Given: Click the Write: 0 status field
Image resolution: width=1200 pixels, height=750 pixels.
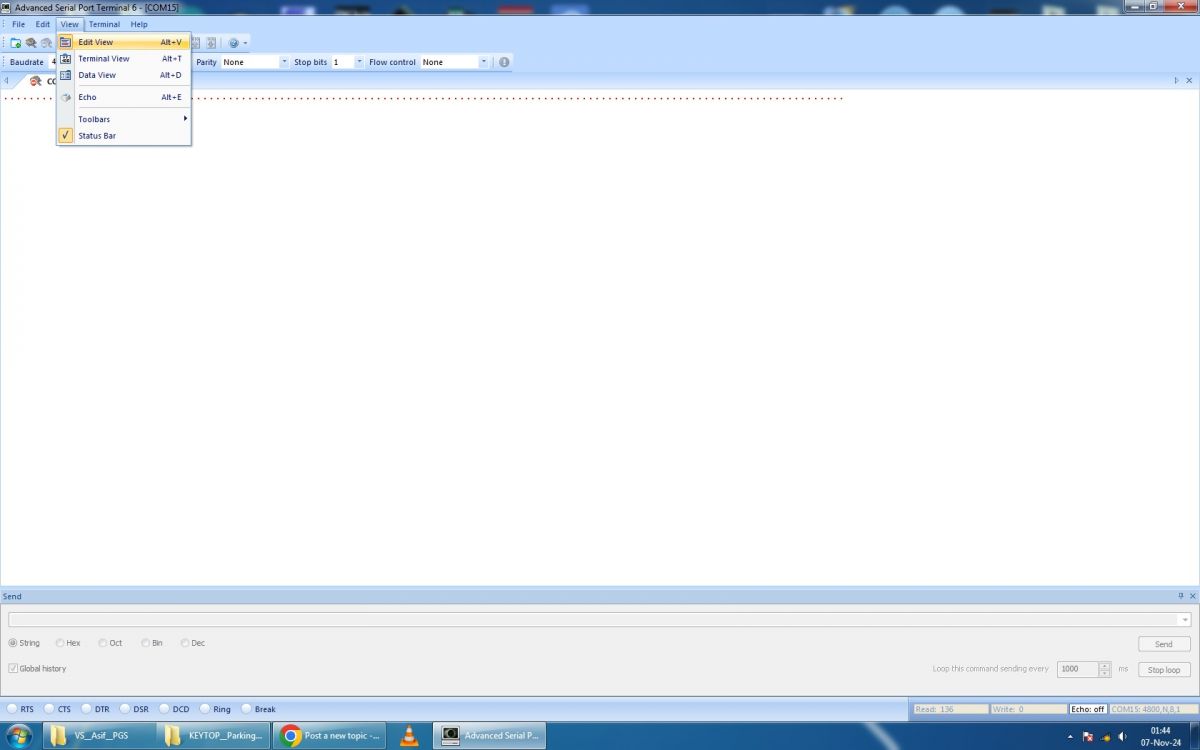Looking at the screenshot, I should (1028, 709).
